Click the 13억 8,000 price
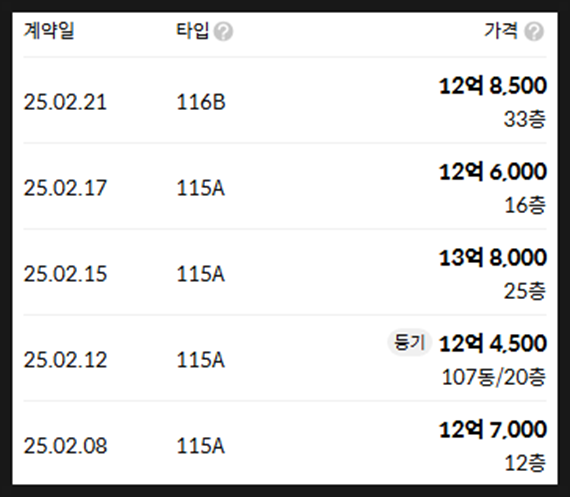The height and width of the screenshot is (497, 570). tap(493, 257)
